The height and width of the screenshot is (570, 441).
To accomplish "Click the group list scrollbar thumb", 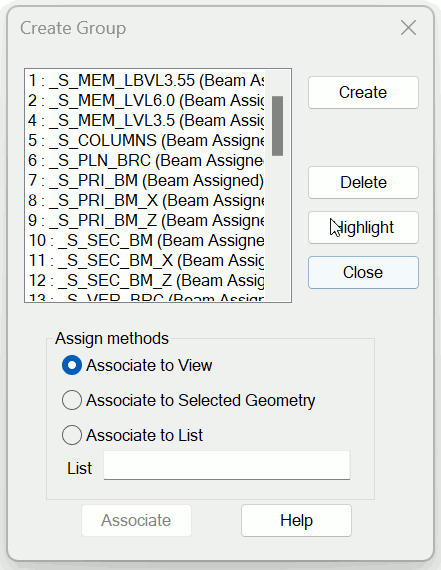I will pos(277,126).
